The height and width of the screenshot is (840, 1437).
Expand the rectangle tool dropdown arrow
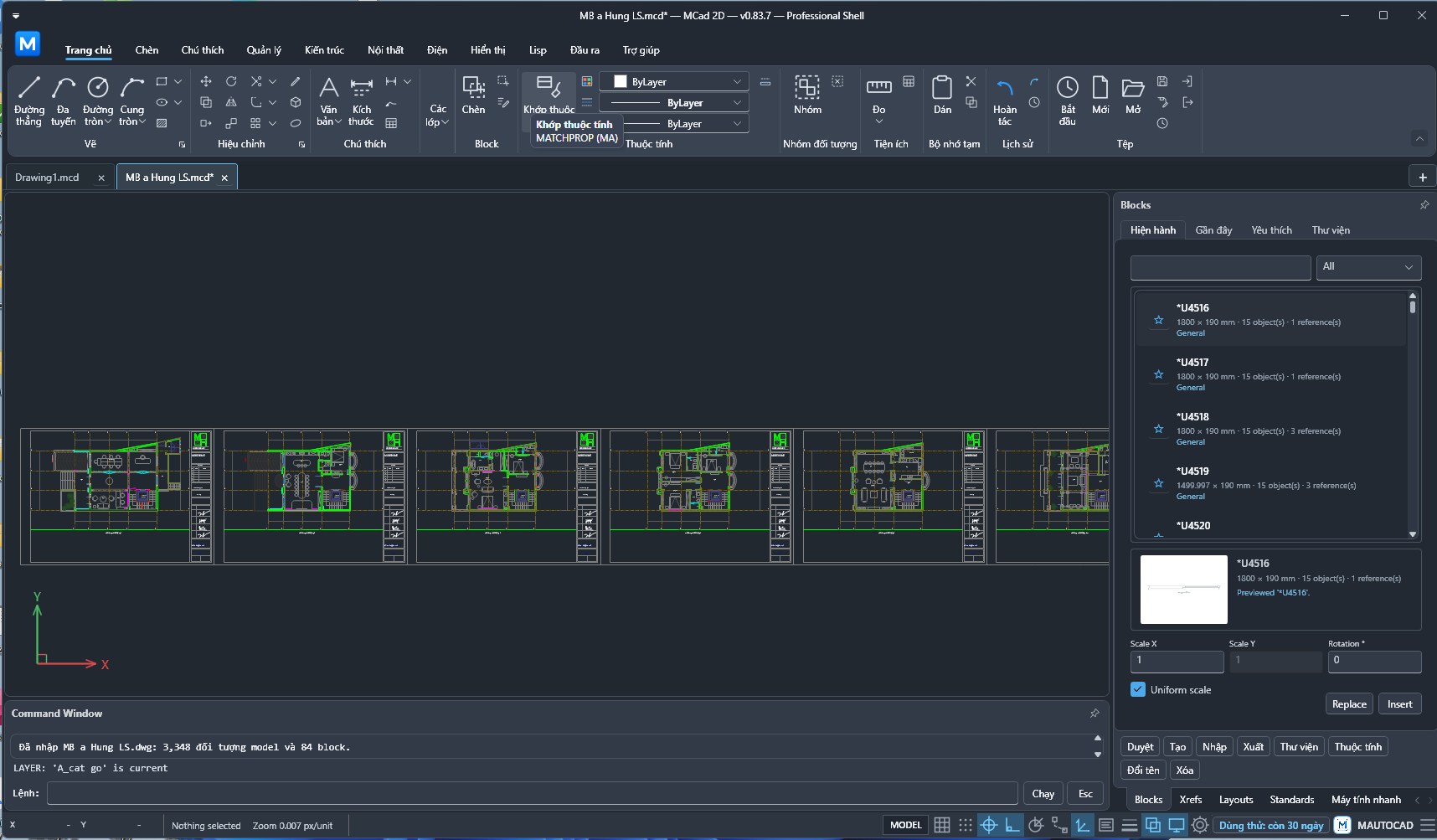coord(178,81)
